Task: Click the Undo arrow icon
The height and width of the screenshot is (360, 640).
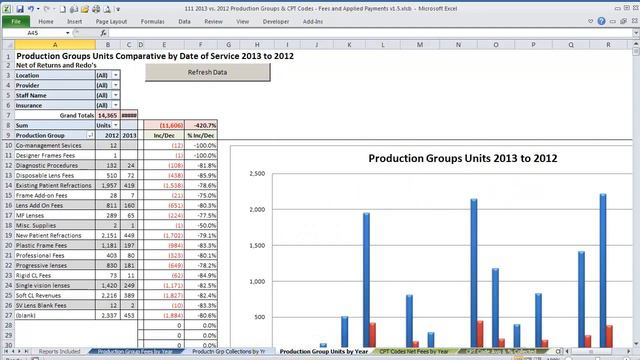Action: coord(31,9)
